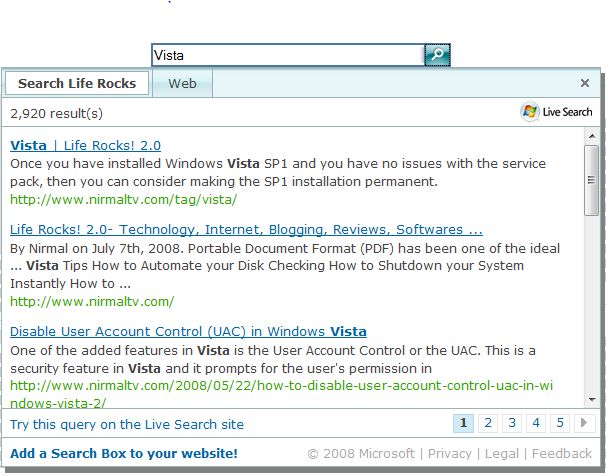Open Disable User Account Control result

click(188, 332)
